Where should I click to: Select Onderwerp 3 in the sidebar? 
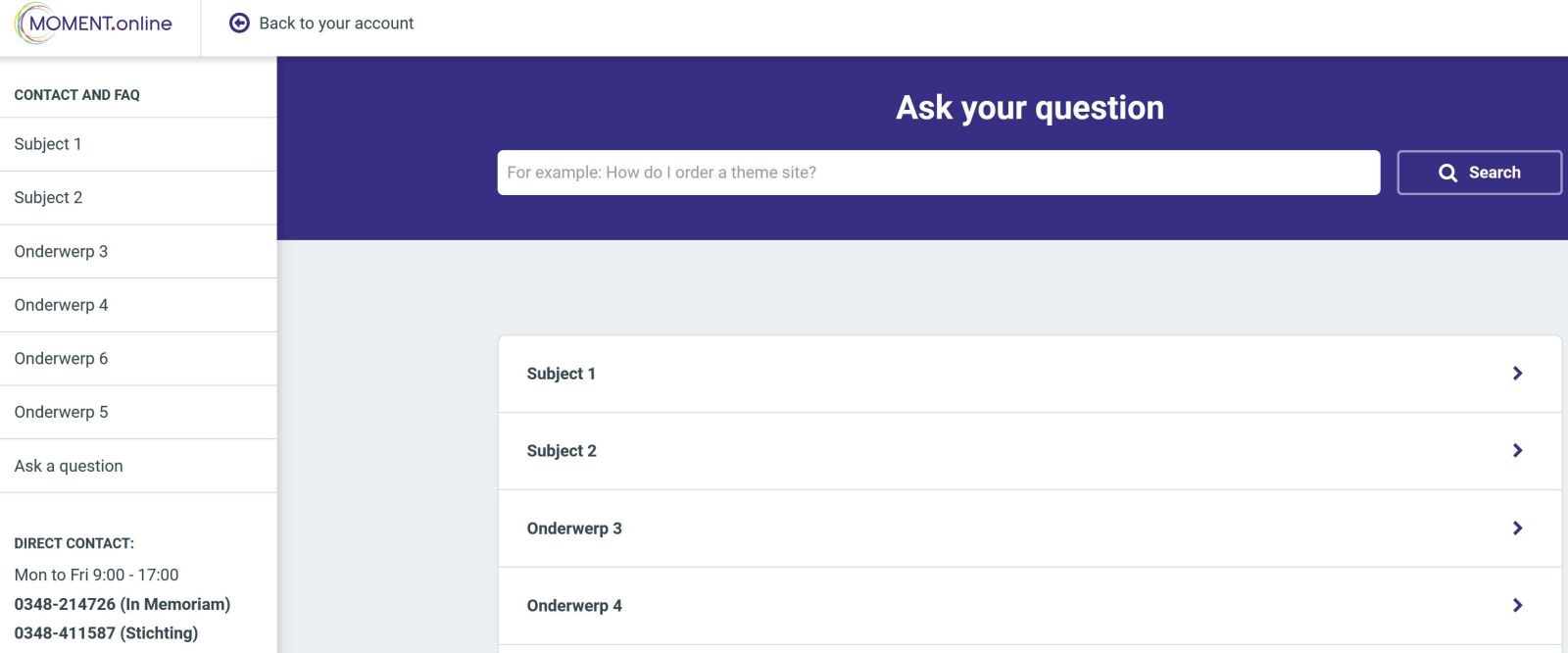[61, 252]
